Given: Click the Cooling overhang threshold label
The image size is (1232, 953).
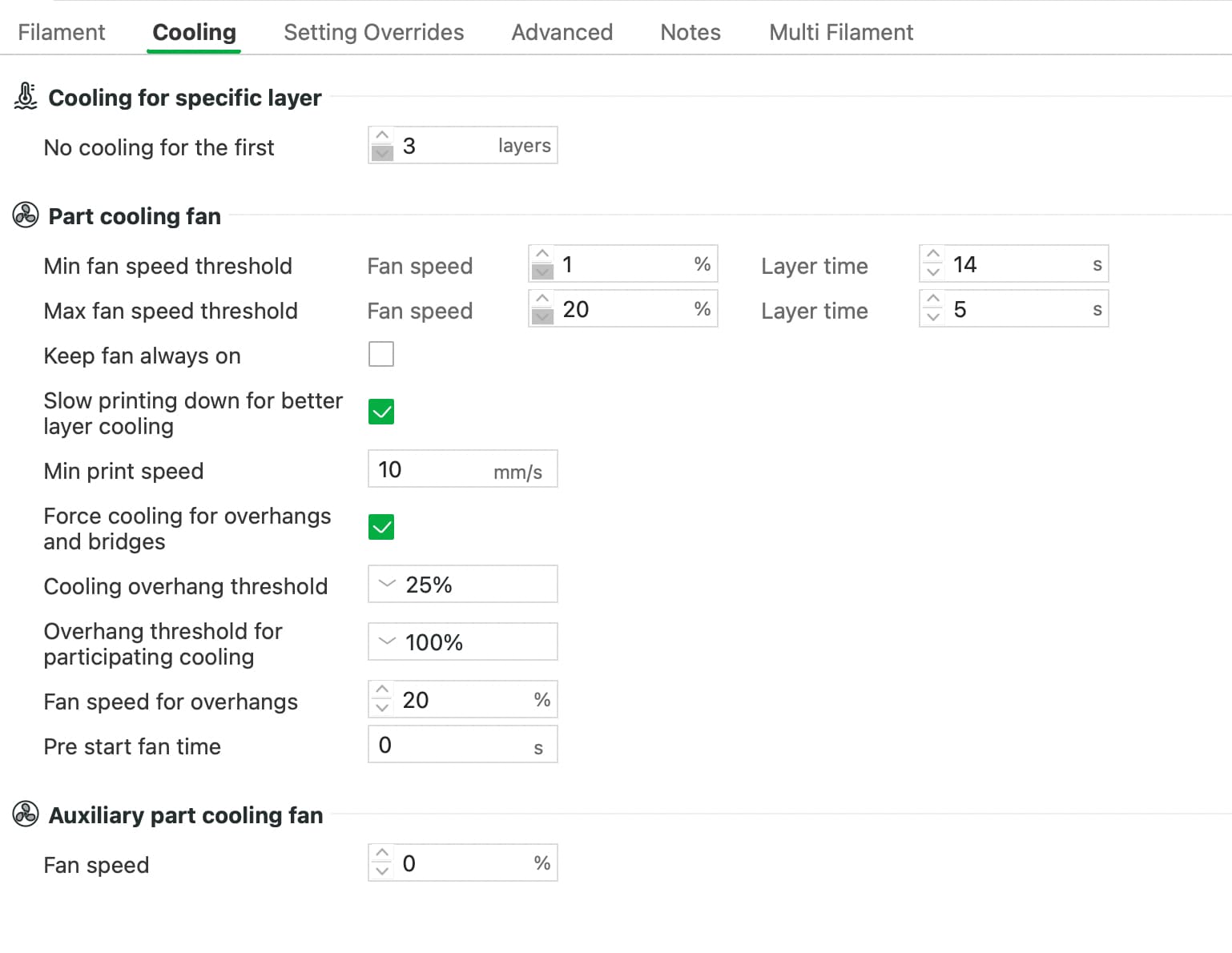Looking at the screenshot, I should [185, 586].
